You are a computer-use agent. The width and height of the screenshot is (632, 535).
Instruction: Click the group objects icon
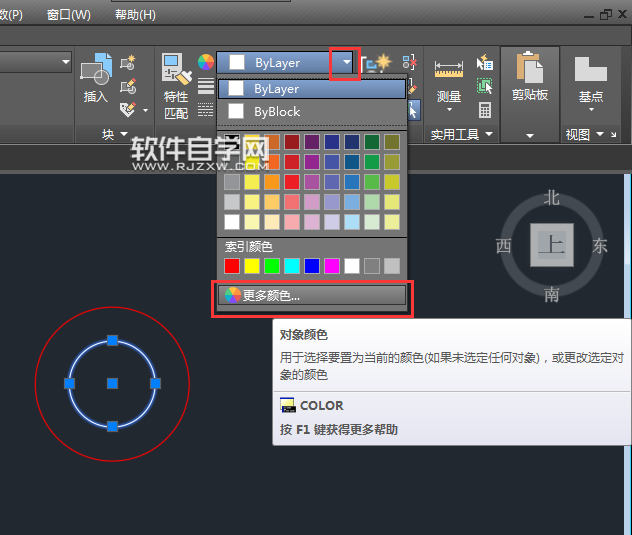coord(376,63)
